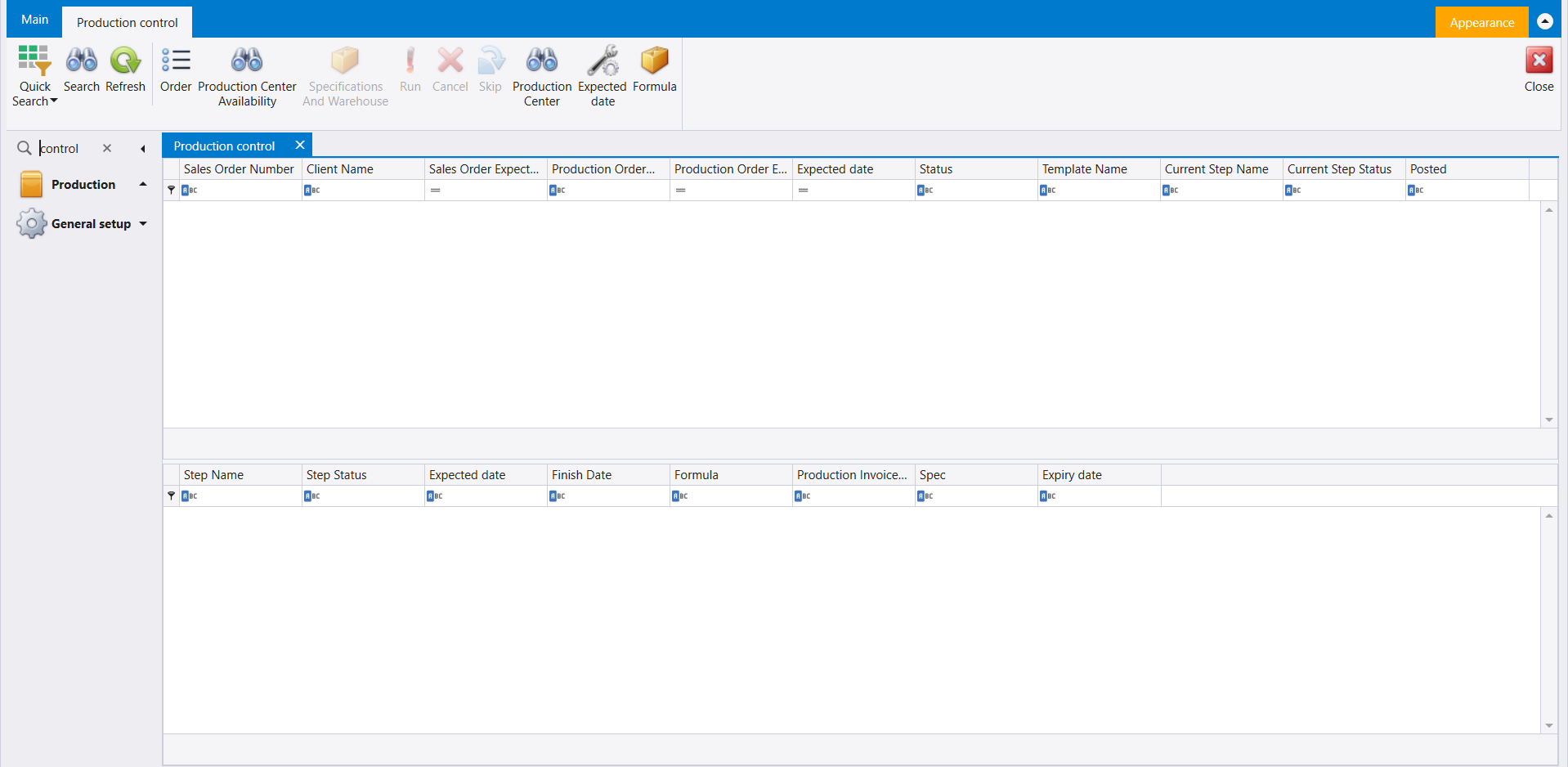1568x767 pixels.
Task: Select the Production control document tab
Action: pyautogui.click(x=224, y=146)
